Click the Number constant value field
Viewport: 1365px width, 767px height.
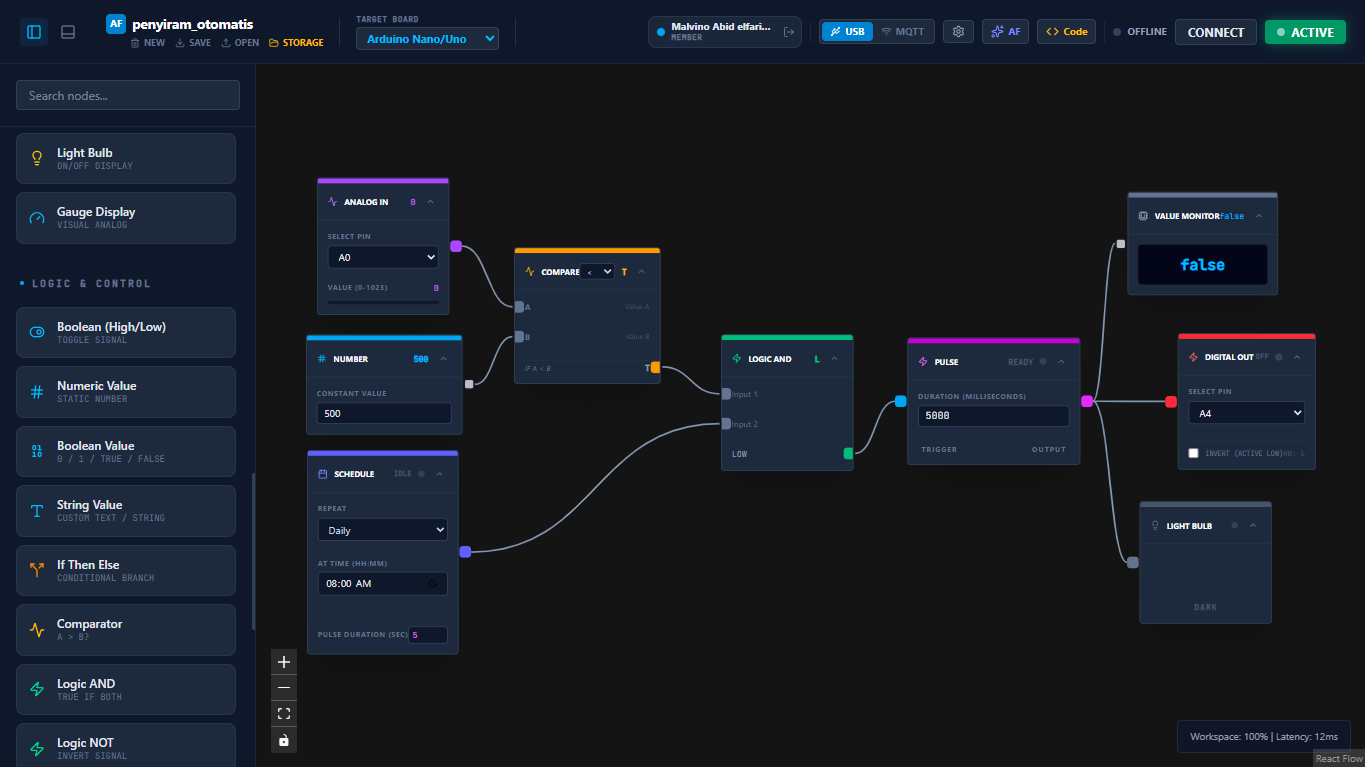384,413
